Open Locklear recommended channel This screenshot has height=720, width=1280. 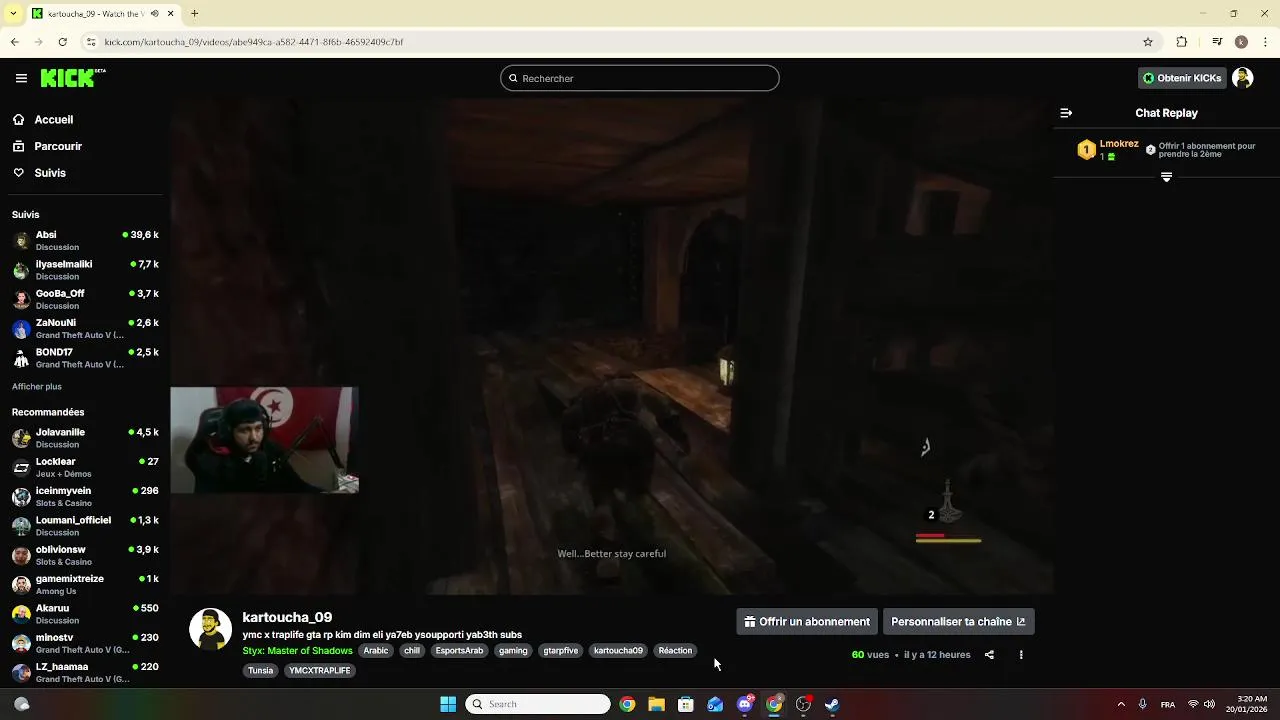point(85,467)
